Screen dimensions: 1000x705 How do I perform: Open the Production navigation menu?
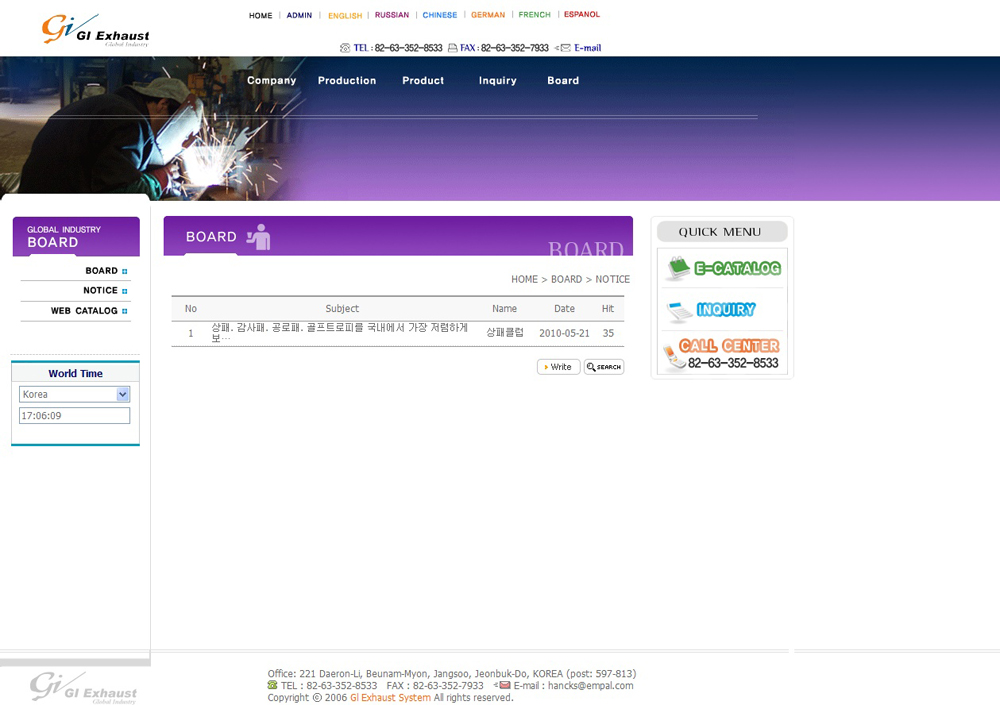pyautogui.click(x=347, y=81)
